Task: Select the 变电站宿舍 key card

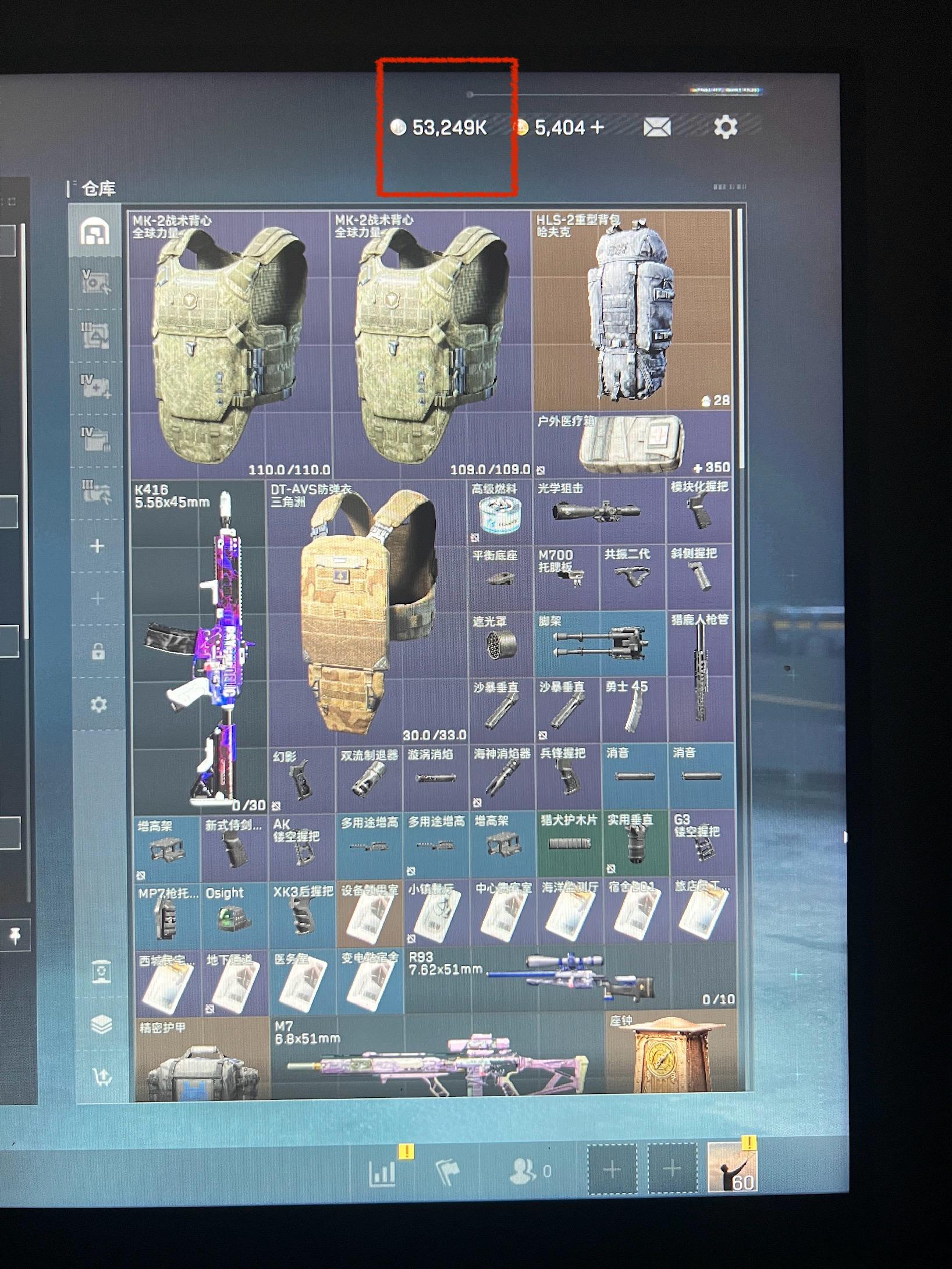Action: 371,981
